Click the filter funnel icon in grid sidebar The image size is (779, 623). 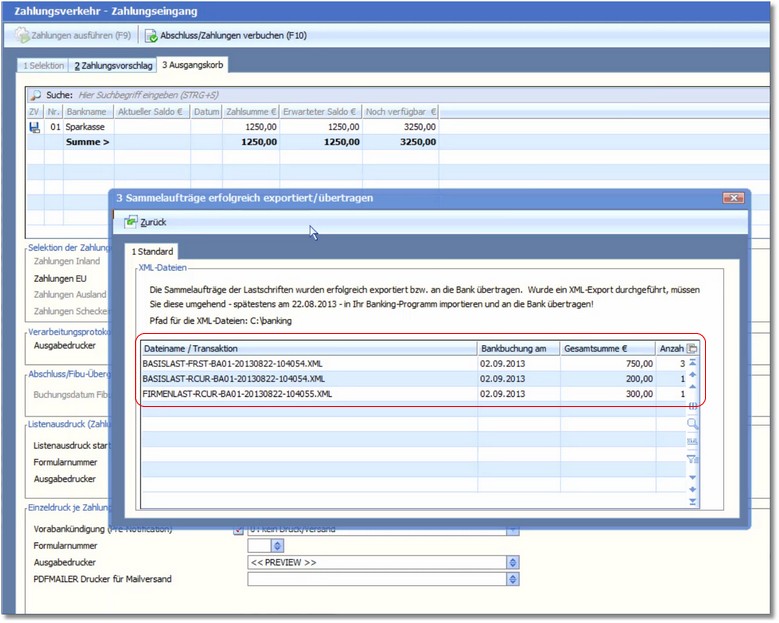click(693, 459)
